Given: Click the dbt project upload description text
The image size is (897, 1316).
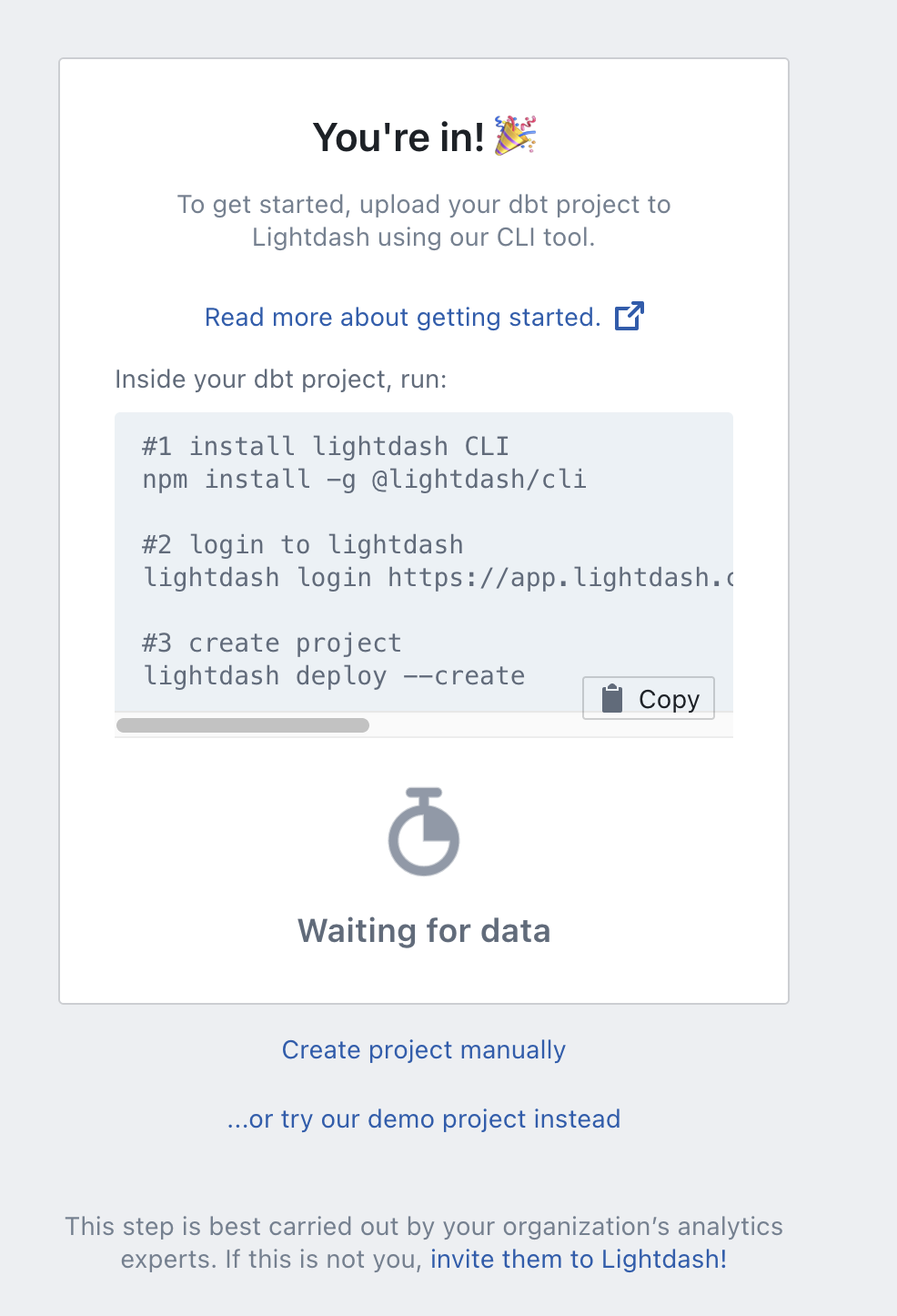Looking at the screenshot, I should tap(423, 220).
